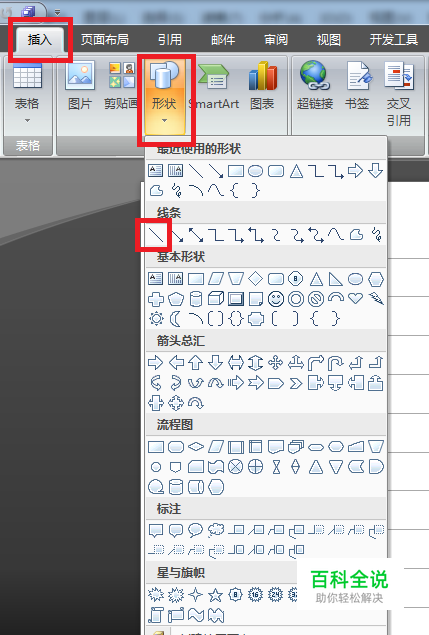Choose the flowchart delay shape
429x635 pixels.
tap(376, 467)
